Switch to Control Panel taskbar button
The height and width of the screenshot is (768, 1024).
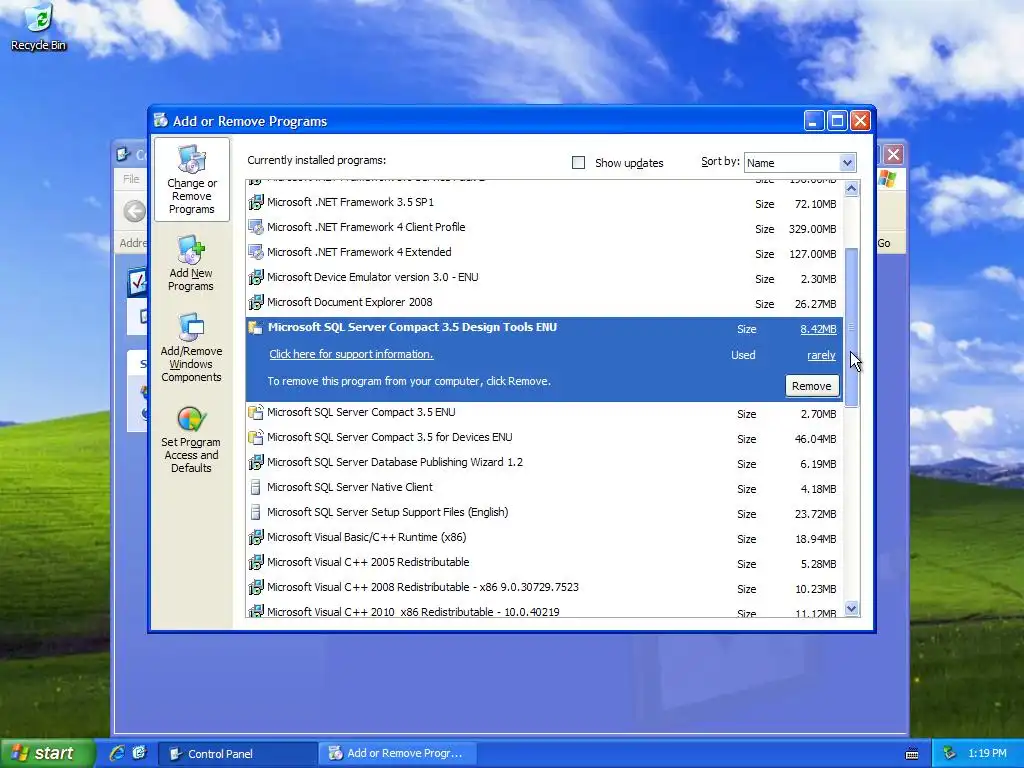[237, 754]
